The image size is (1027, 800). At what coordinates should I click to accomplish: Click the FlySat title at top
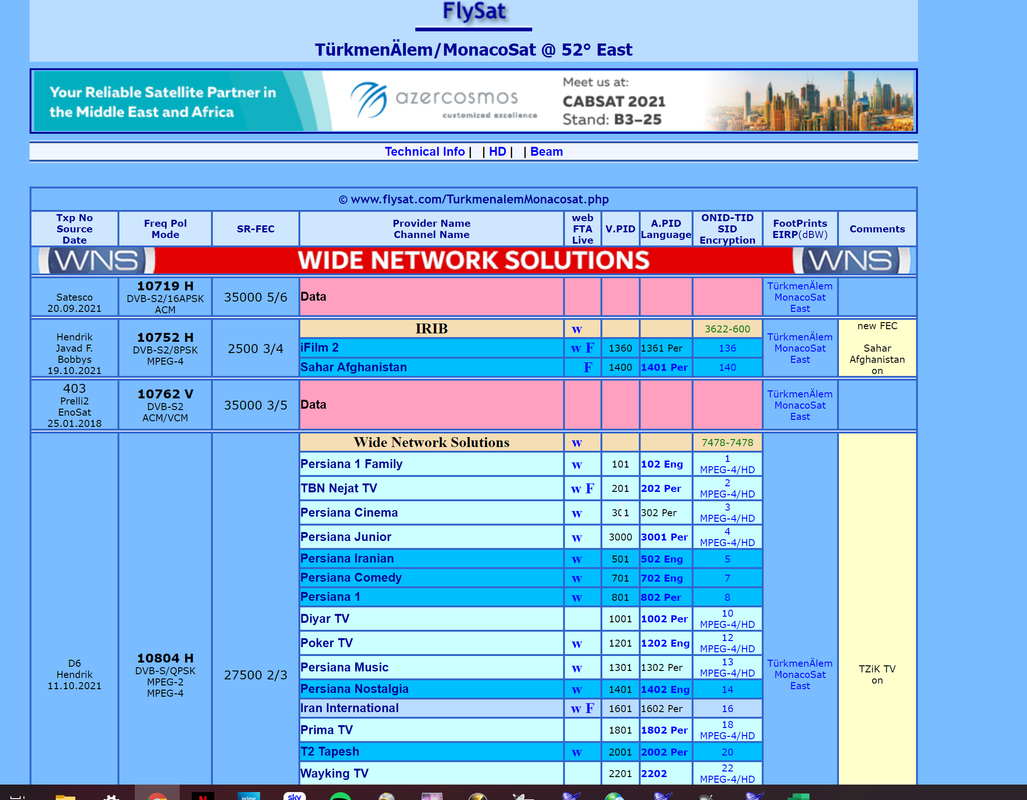(474, 11)
